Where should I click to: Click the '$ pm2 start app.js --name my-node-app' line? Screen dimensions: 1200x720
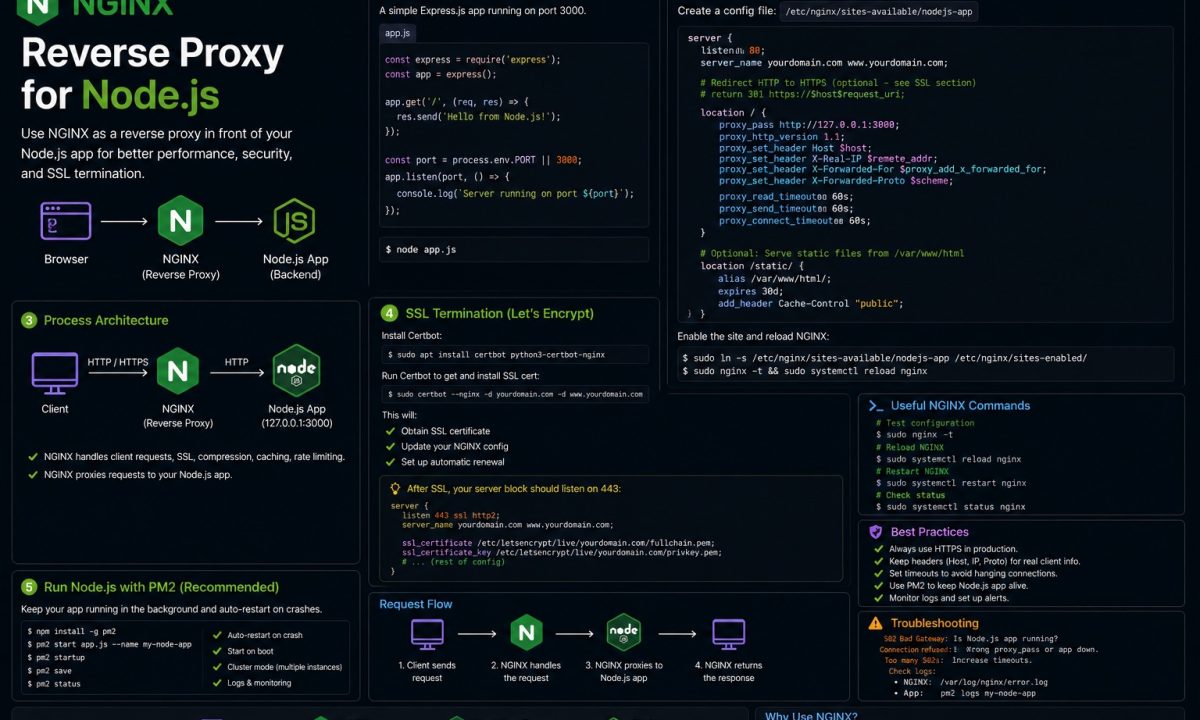coord(109,645)
